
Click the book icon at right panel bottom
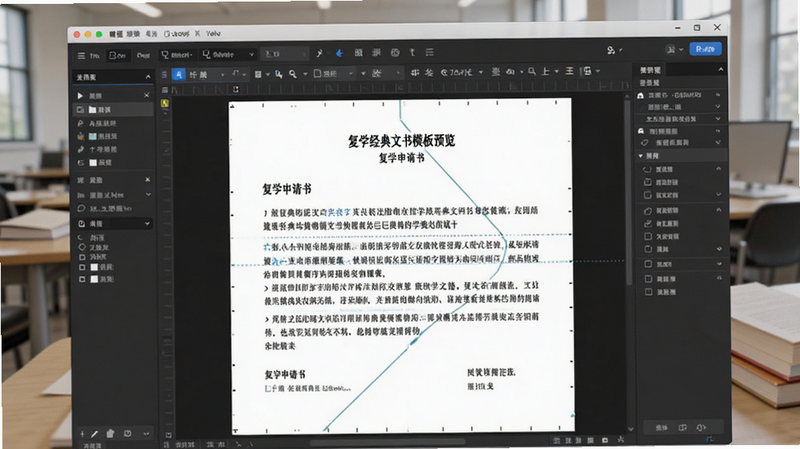click(682, 428)
